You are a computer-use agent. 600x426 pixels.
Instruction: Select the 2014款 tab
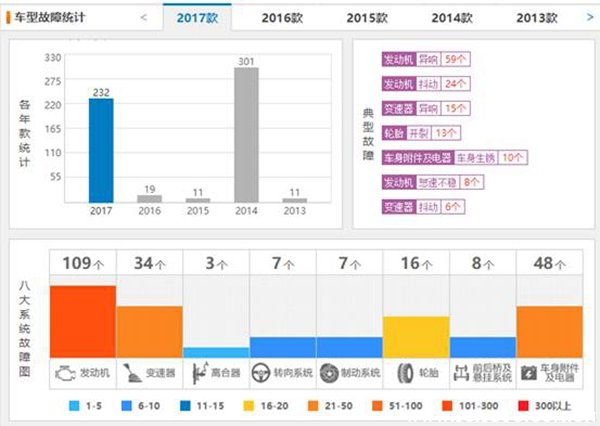tap(453, 17)
